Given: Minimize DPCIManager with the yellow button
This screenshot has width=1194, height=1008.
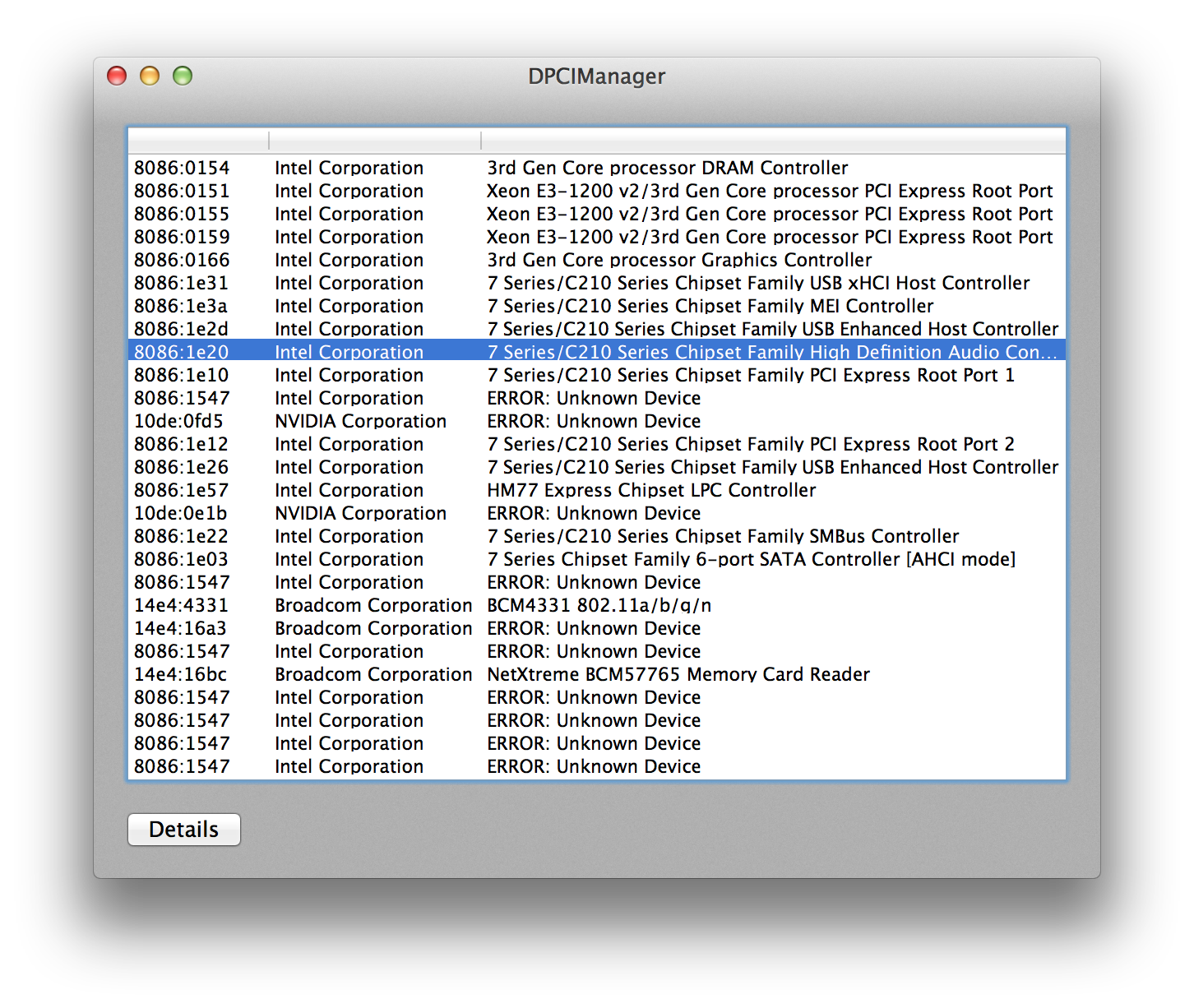Looking at the screenshot, I should pos(150,76).
